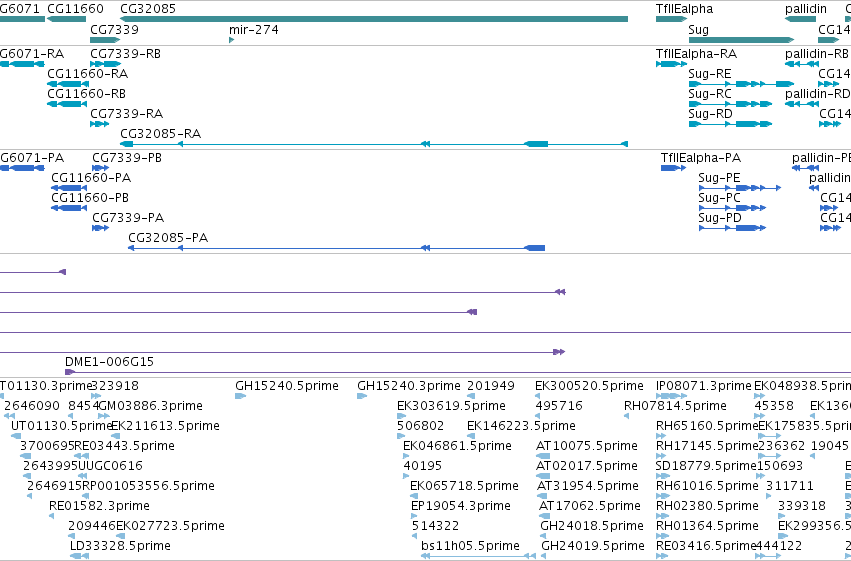Select EST label 506802
Viewport: 851px width, 561px height.
point(420,426)
